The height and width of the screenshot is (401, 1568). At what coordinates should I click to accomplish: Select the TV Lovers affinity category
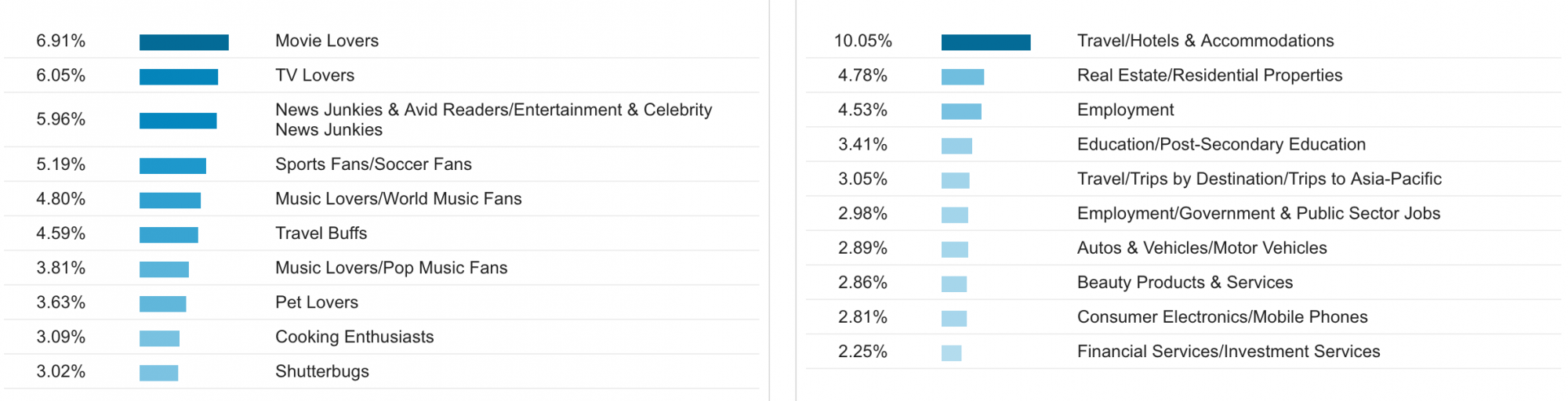[314, 75]
